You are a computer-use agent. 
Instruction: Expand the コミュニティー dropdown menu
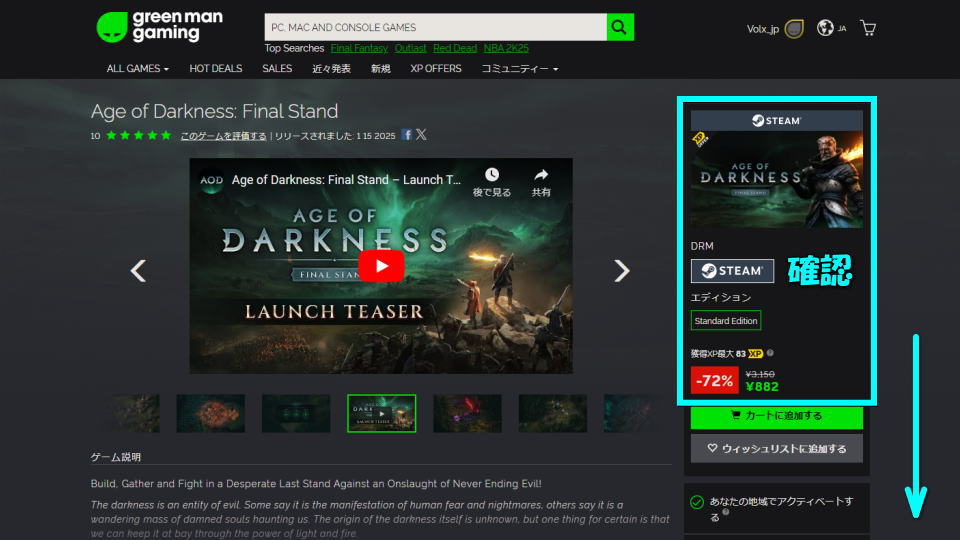click(x=519, y=68)
